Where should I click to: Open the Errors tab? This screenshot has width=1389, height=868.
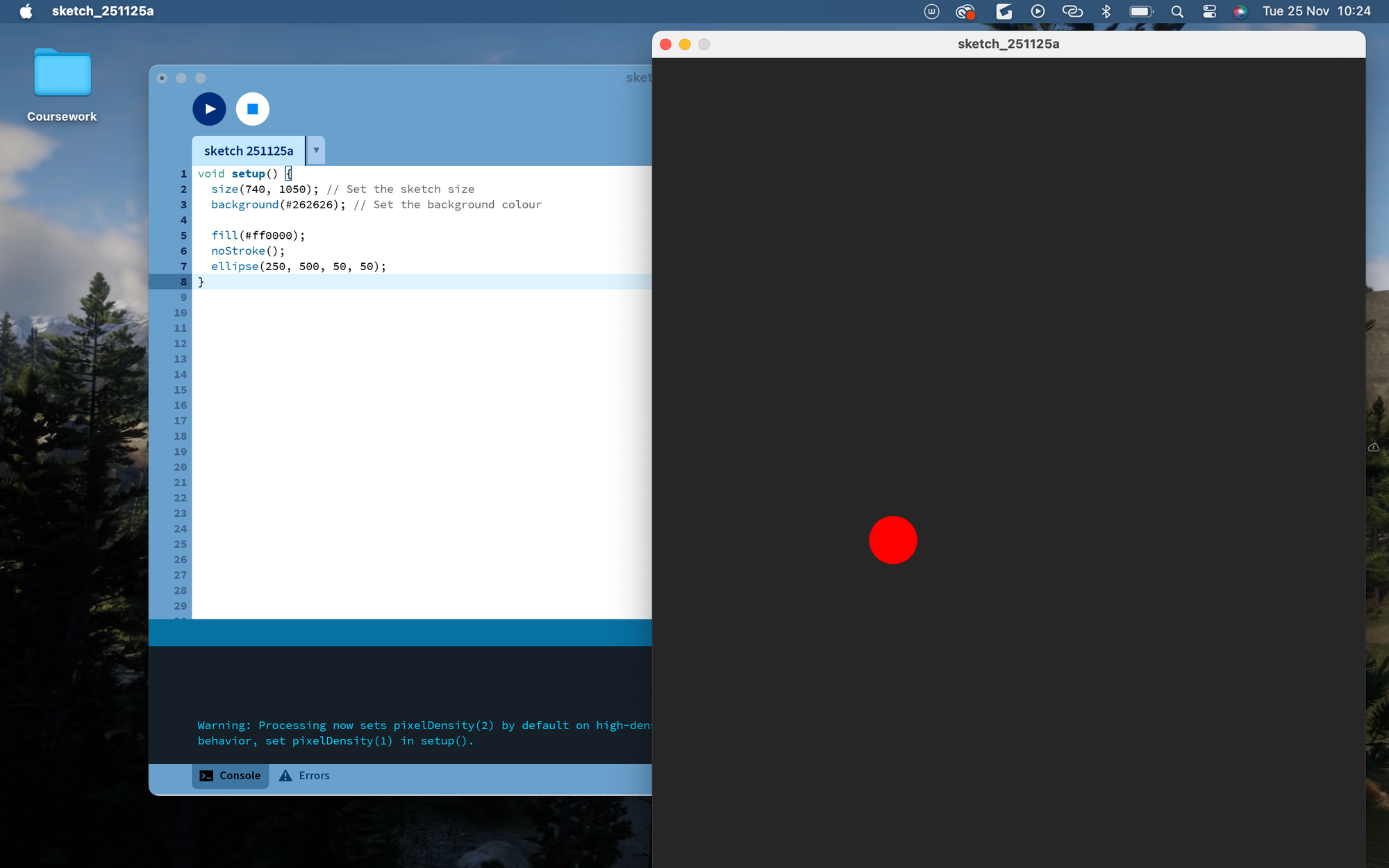[x=305, y=776]
